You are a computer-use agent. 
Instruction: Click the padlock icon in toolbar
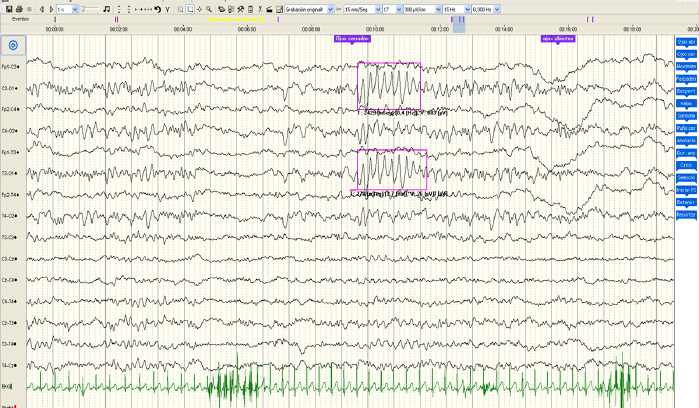coord(267,9)
